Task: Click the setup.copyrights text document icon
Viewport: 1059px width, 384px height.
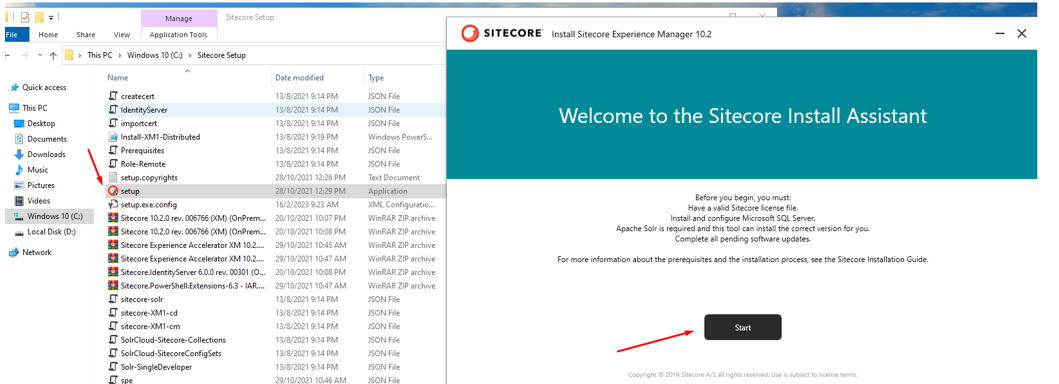Action: pos(113,177)
